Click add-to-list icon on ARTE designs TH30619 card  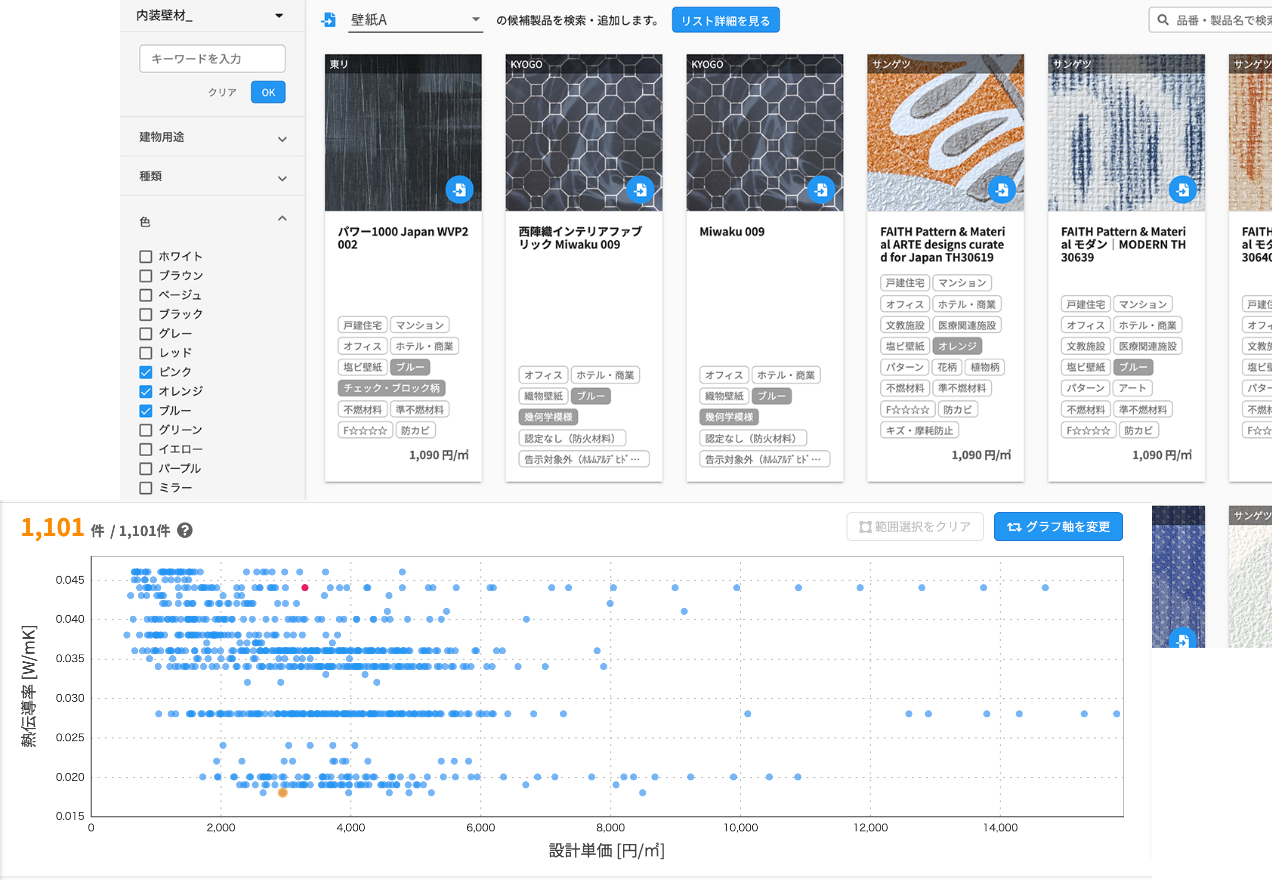click(x=1002, y=189)
